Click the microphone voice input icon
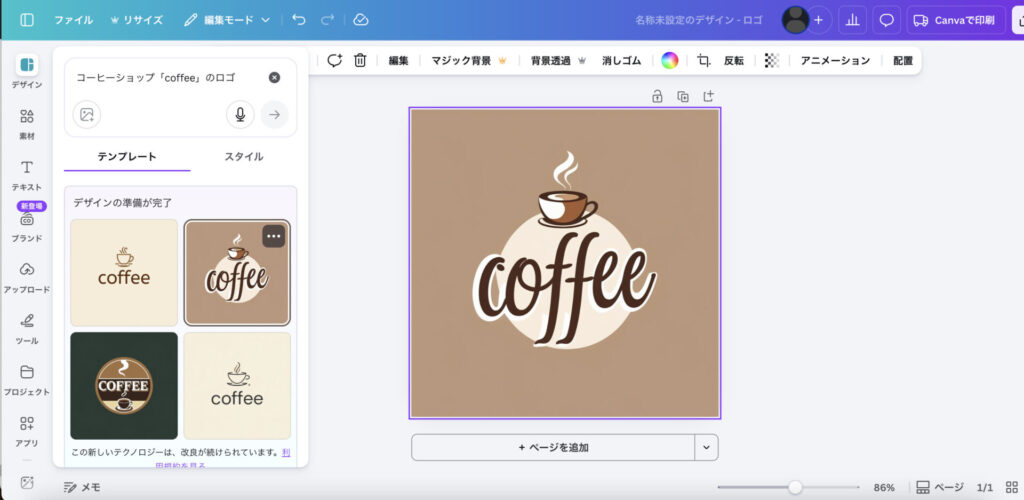 coord(239,114)
